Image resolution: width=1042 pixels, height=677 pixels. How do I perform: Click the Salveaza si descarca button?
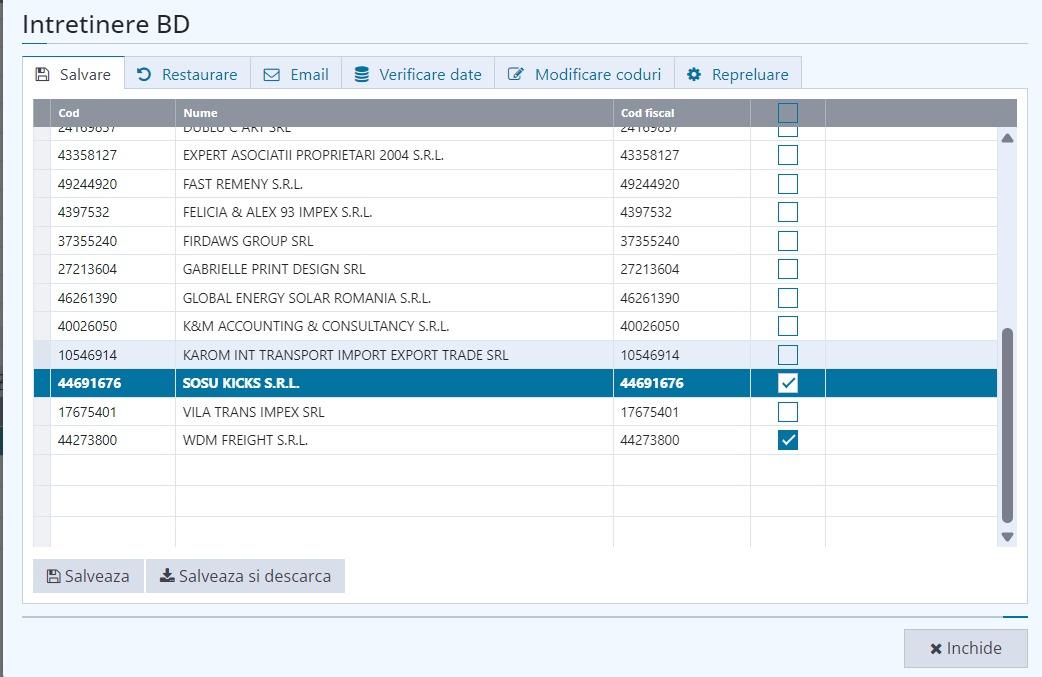(x=245, y=576)
